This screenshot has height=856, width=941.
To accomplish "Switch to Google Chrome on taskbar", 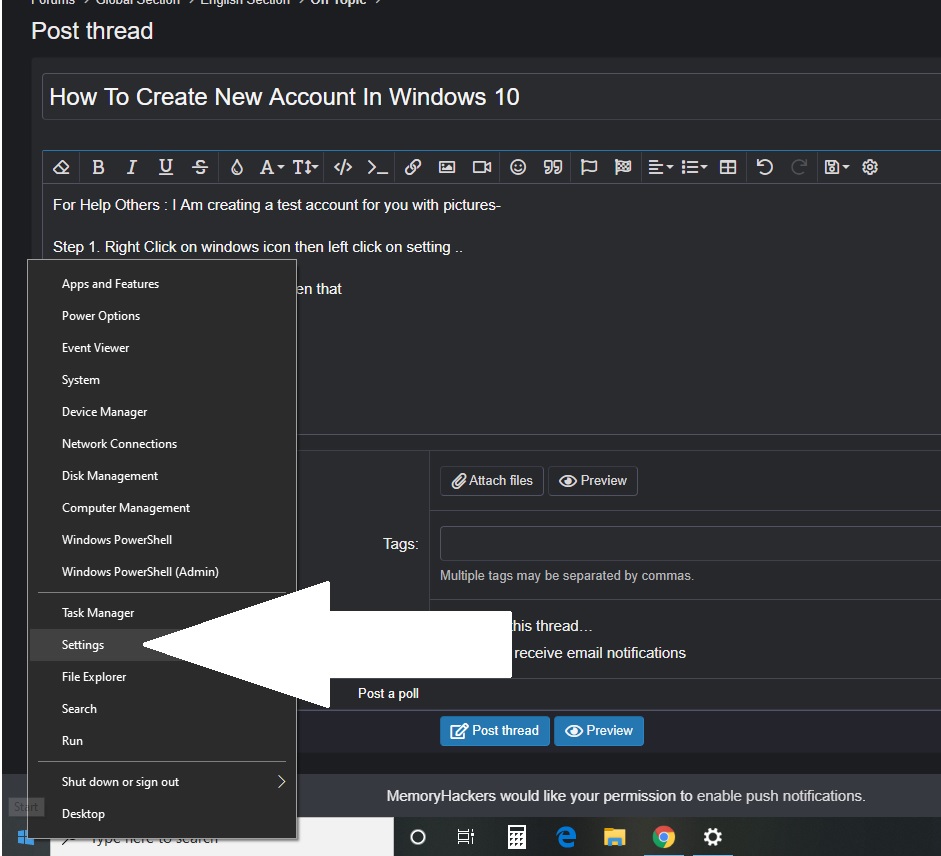I will 664,837.
